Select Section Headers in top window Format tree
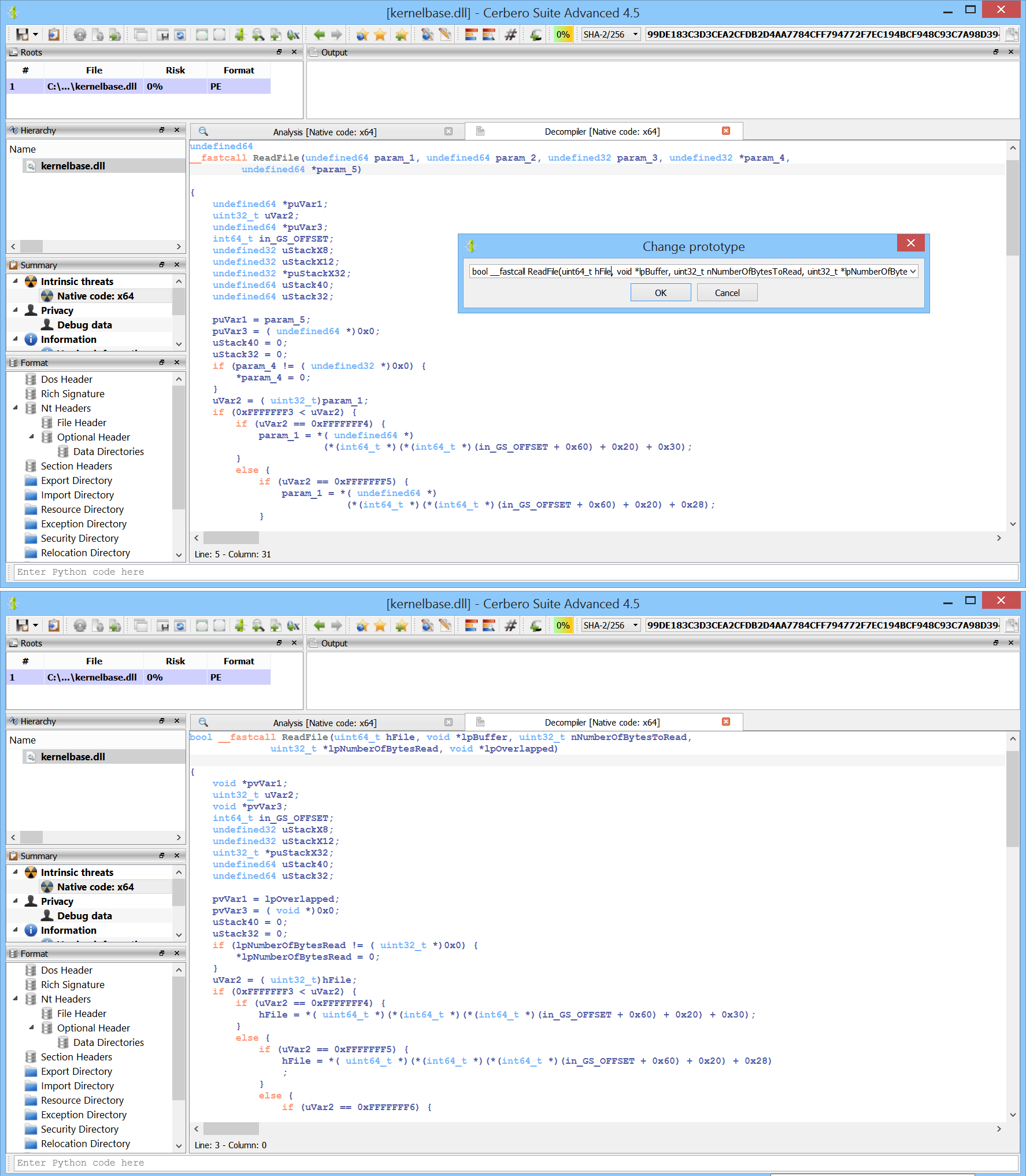 point(76,466)
